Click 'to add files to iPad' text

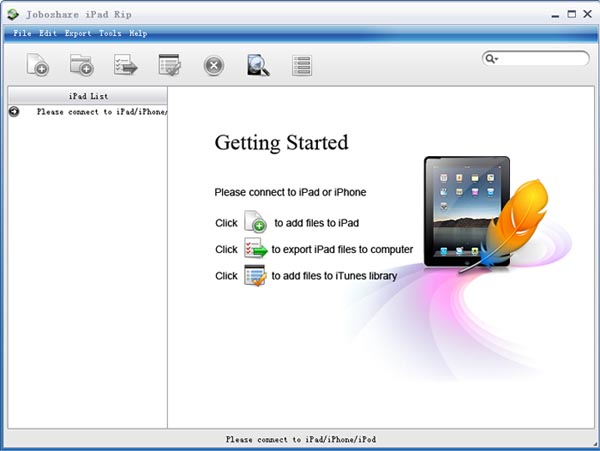316,223
